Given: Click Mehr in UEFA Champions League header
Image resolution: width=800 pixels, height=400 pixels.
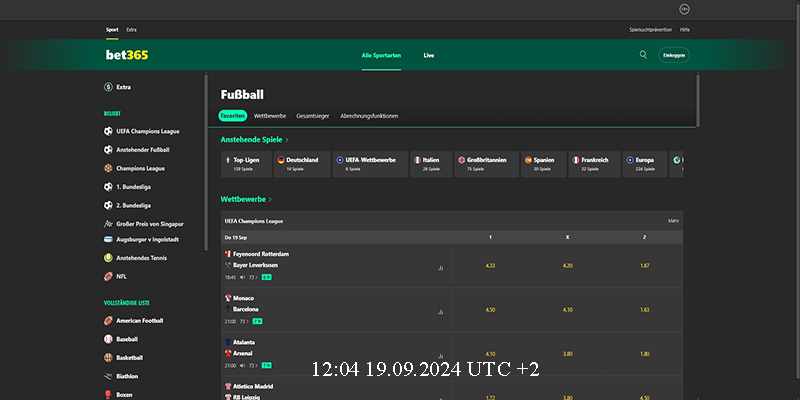Looking at the screenshot, I should 673,221.
